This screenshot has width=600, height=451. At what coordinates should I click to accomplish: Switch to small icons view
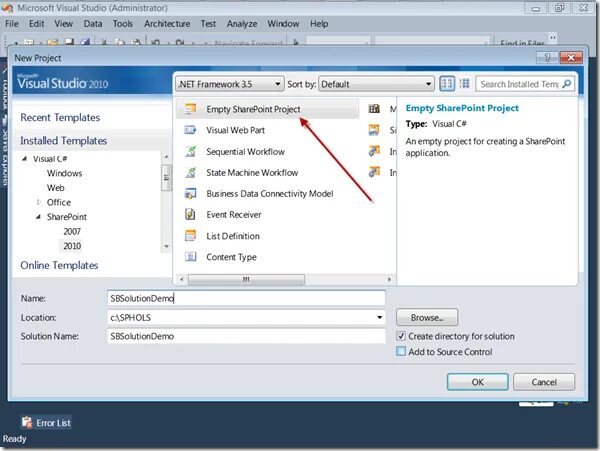point(465,83)
